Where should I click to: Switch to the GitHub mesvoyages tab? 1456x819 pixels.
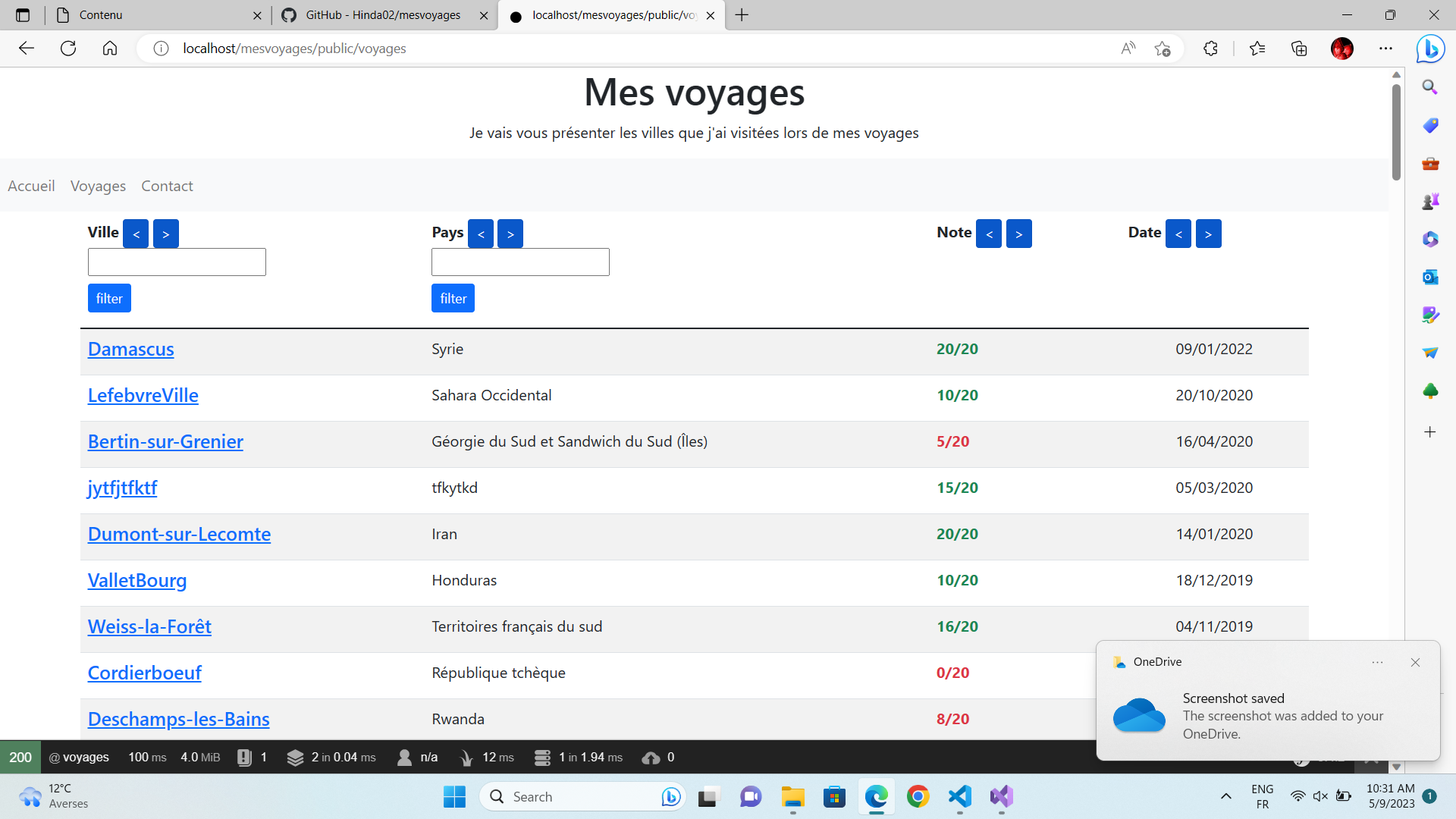click(383, 15)
